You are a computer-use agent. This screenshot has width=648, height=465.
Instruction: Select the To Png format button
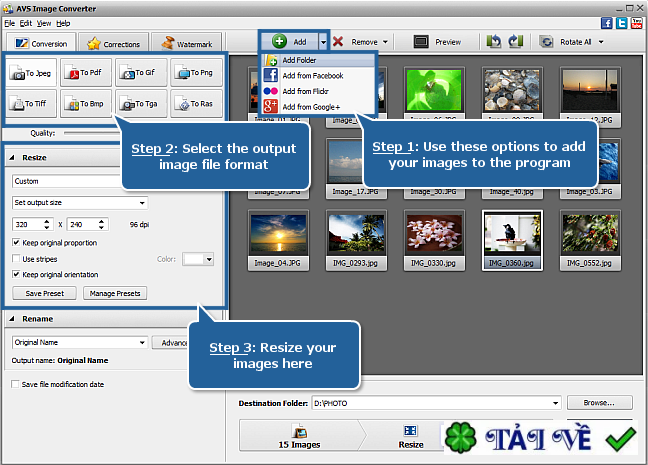pyautogui.click(x=197, y=73)
